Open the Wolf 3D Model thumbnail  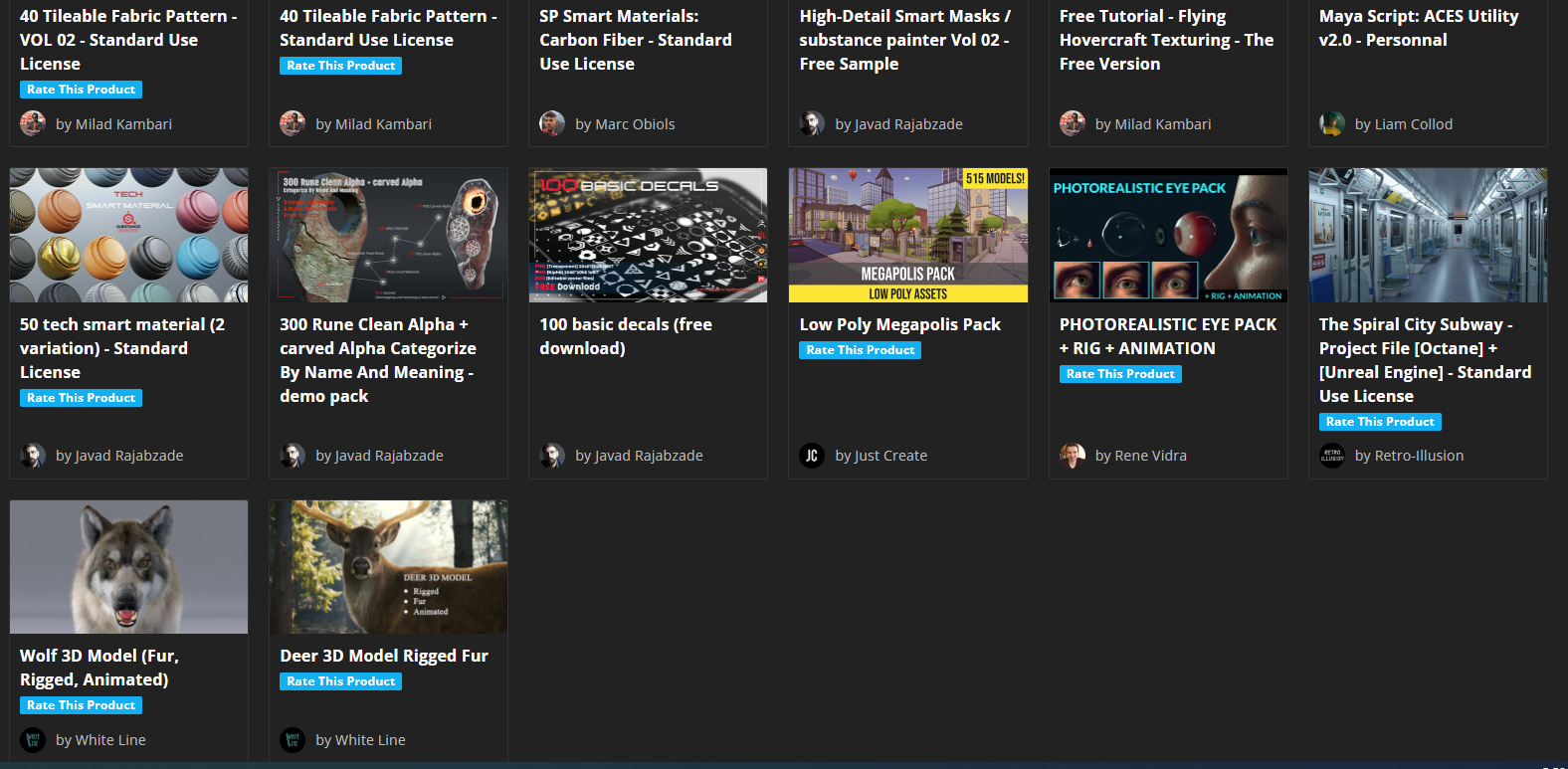pos(129,567)
